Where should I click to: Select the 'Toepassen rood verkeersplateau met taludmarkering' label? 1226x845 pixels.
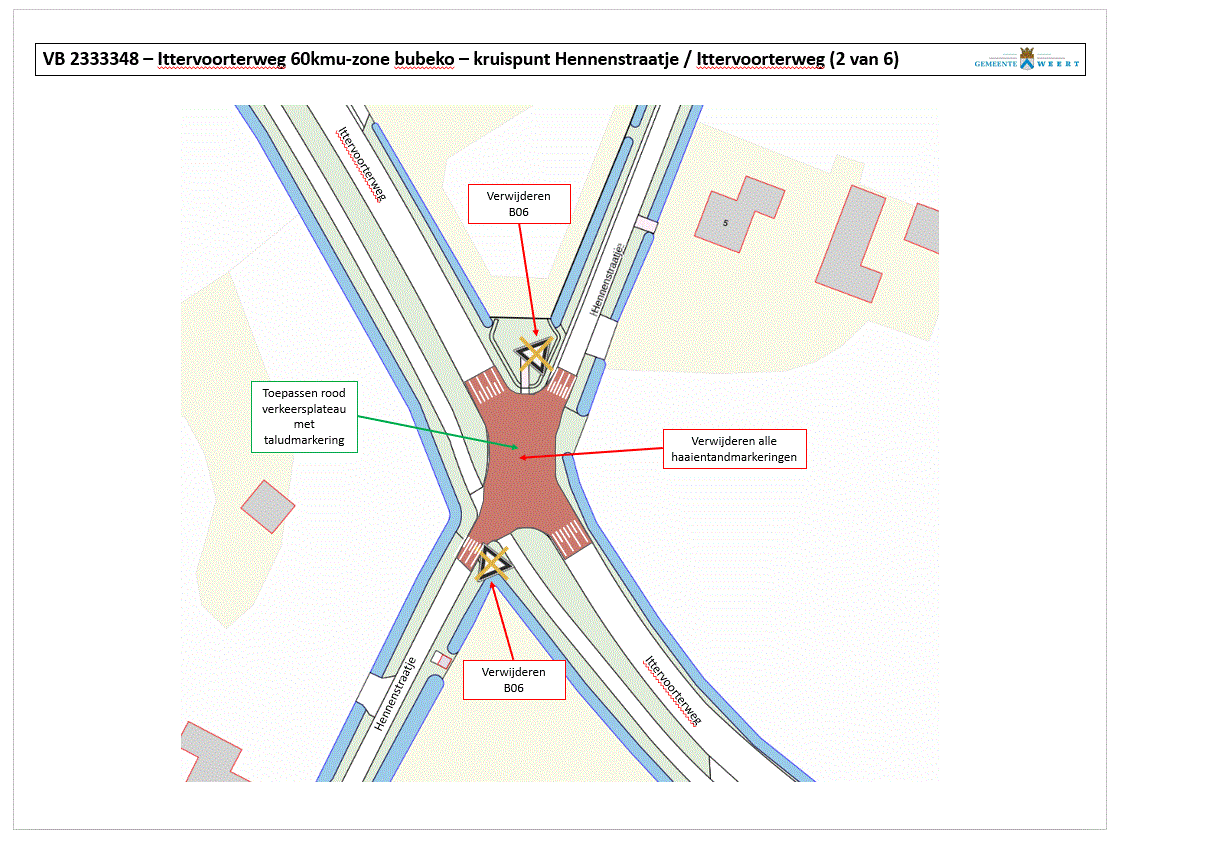(x=304, y=416)
